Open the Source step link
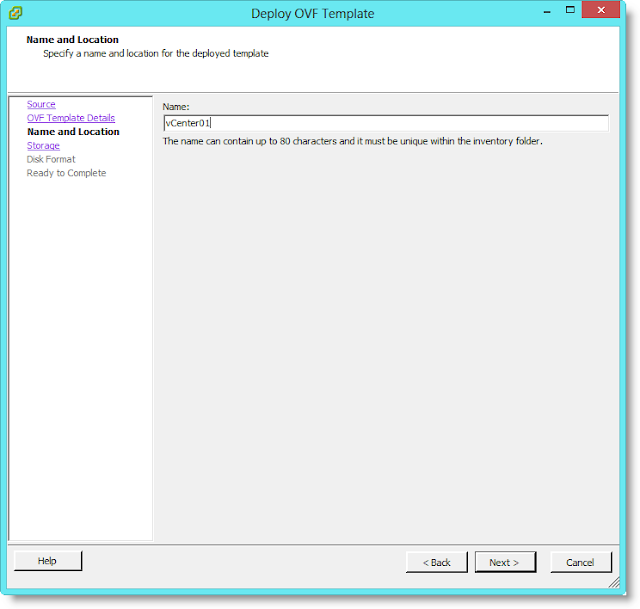 [x=41, y=104]
